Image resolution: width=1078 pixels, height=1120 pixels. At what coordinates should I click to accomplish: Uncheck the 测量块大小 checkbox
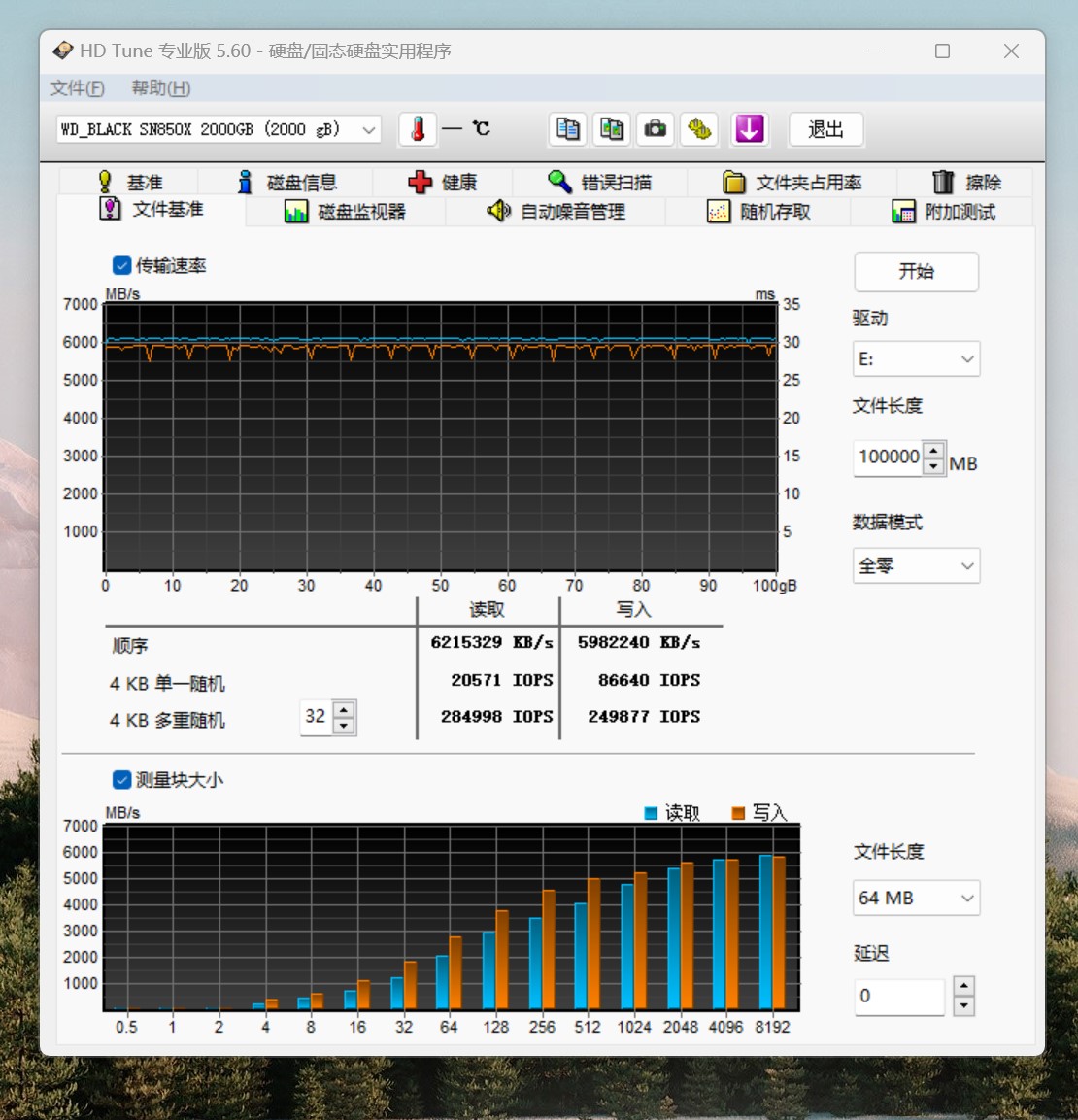122,779
